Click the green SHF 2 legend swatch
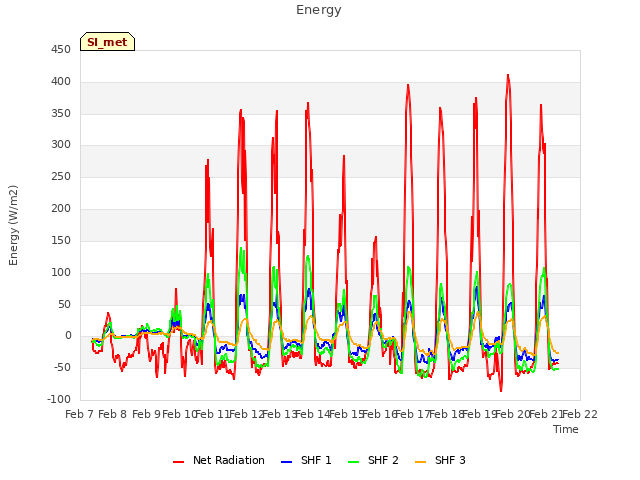The width and height of the screenshot is (640, 480). 353,462
